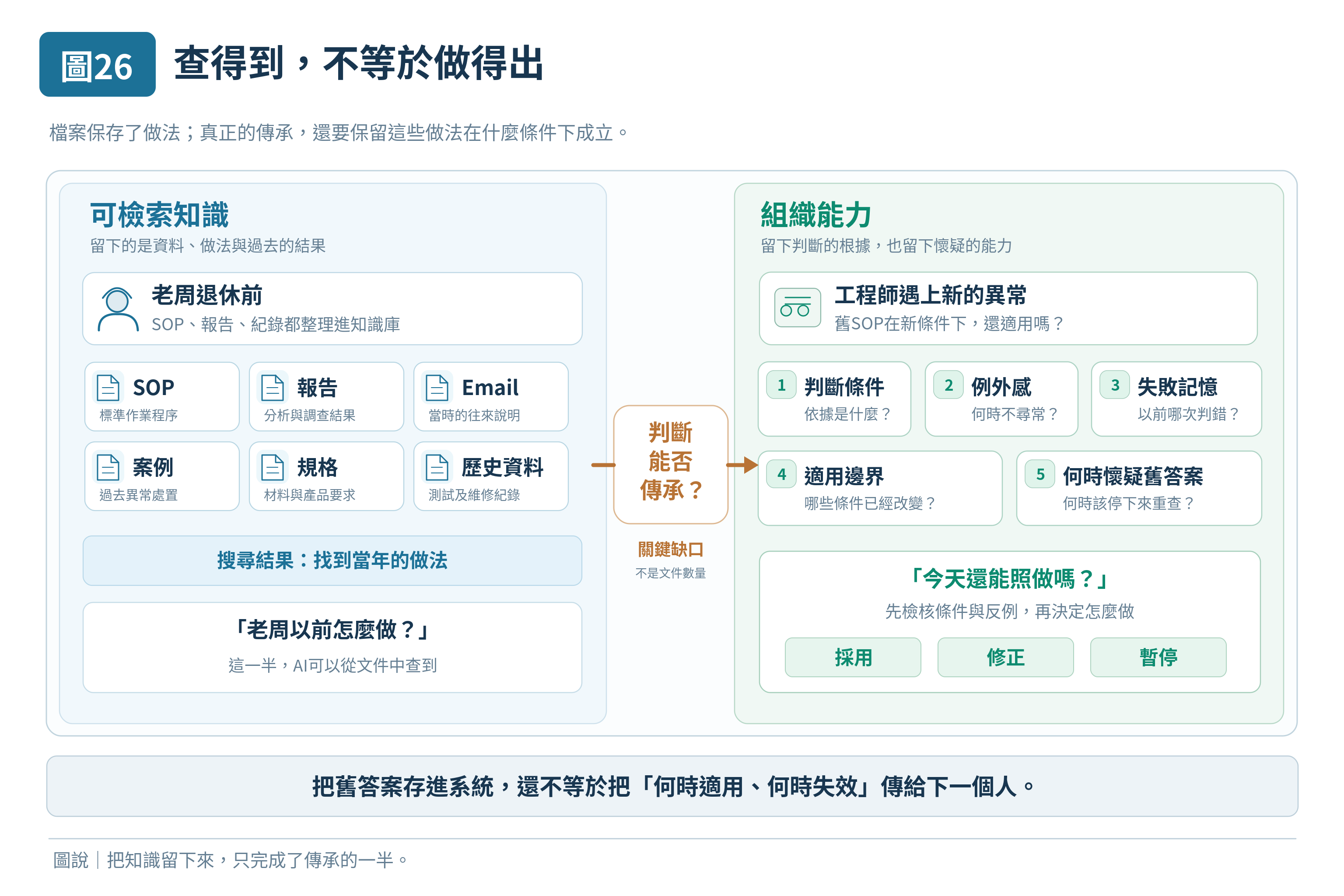The height and width of the screenshot is (896, 1344).
Task: Click the 可檢索知識 heading
Action: [159, 215]
